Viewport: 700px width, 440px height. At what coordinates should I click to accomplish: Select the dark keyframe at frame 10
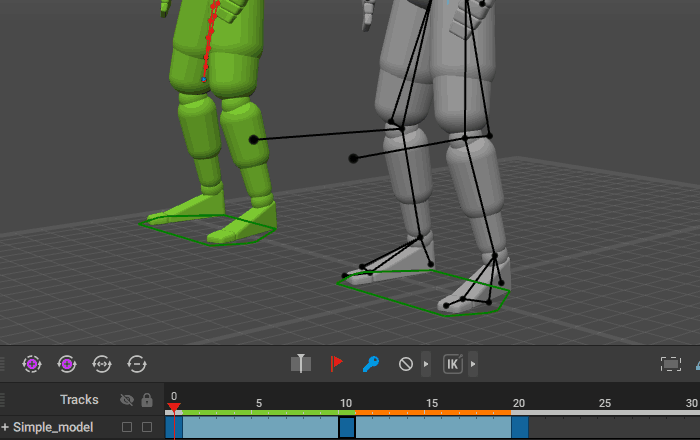pos(347,428)
